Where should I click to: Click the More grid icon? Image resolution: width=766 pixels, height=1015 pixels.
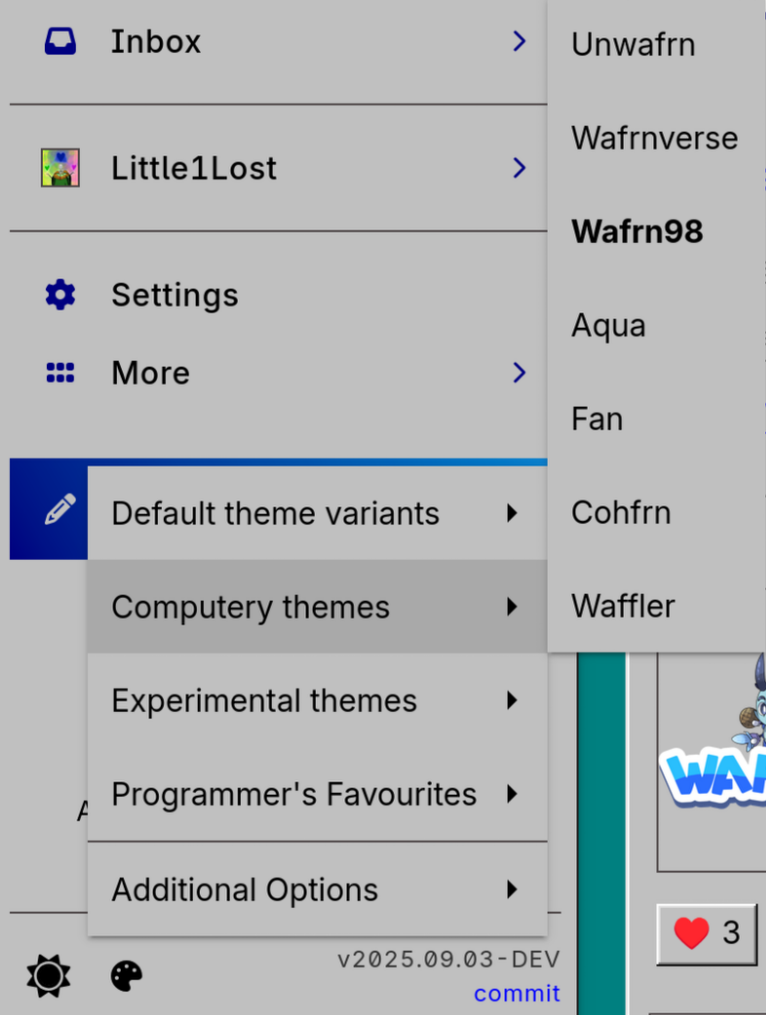60,373
